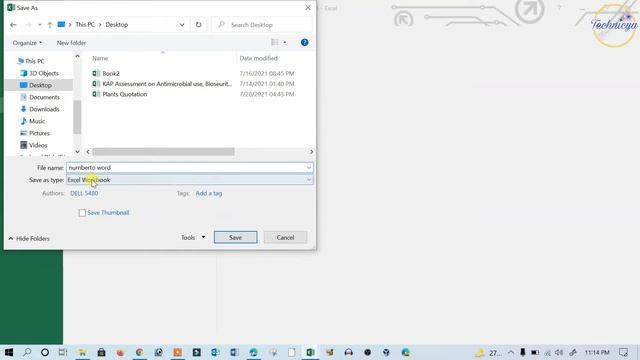Click the Book2 Excel file icon
640x360 pixels.
pyautogui.click(x=96, y=73)
